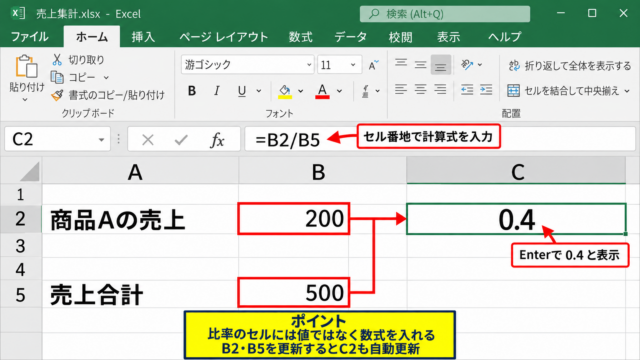
Task: Open merge and center dropdown arrow
Action: click(627, 91)
